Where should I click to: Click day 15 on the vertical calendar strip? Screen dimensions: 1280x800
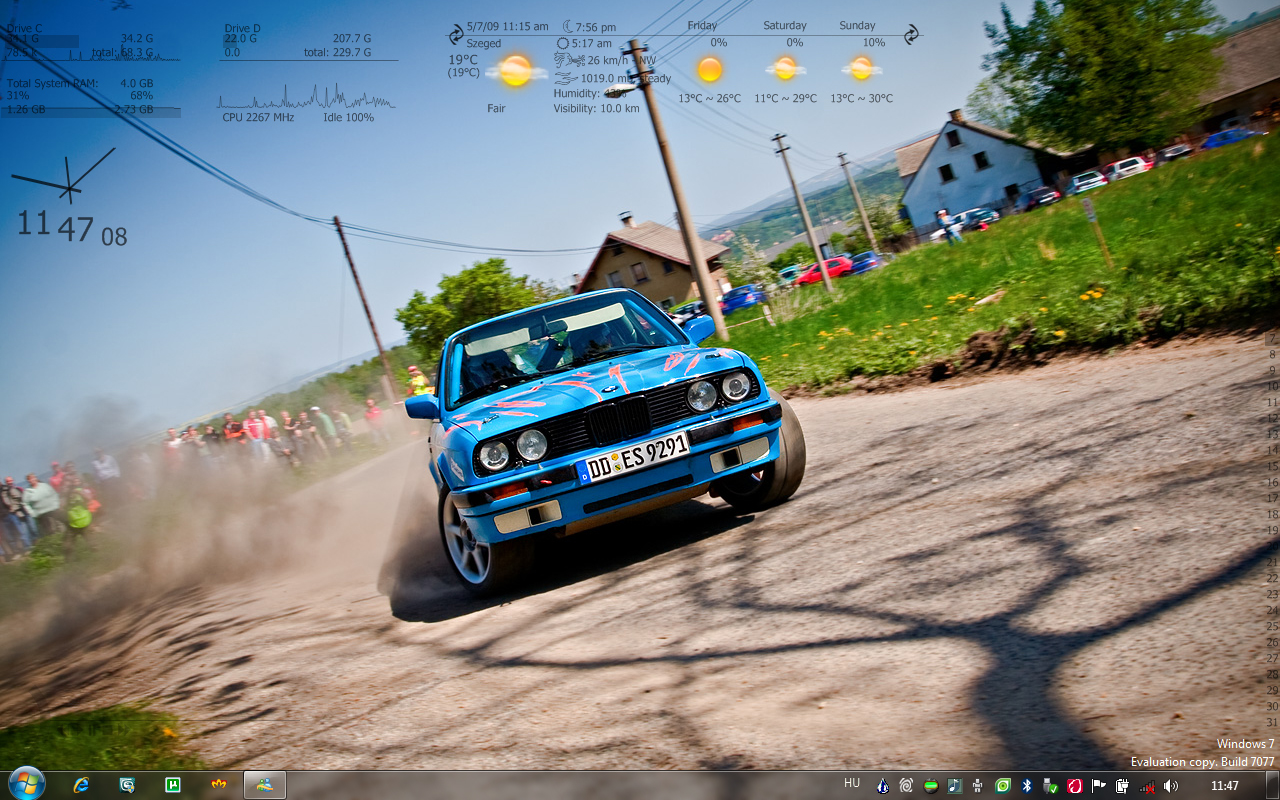click(1272, 466)
